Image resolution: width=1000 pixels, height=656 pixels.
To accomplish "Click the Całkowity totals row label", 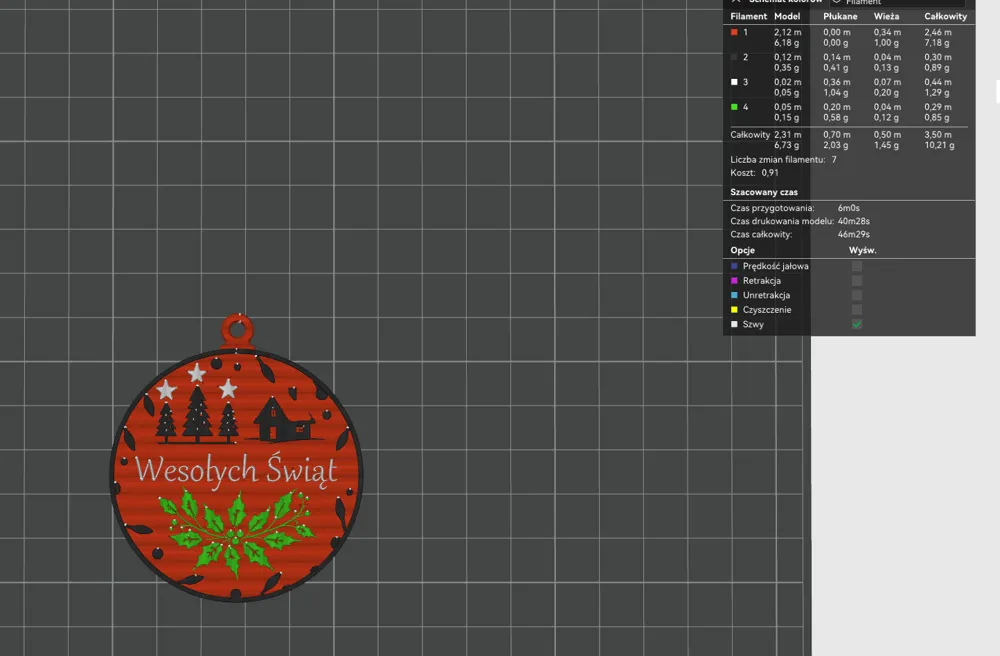I will (750, 135).
